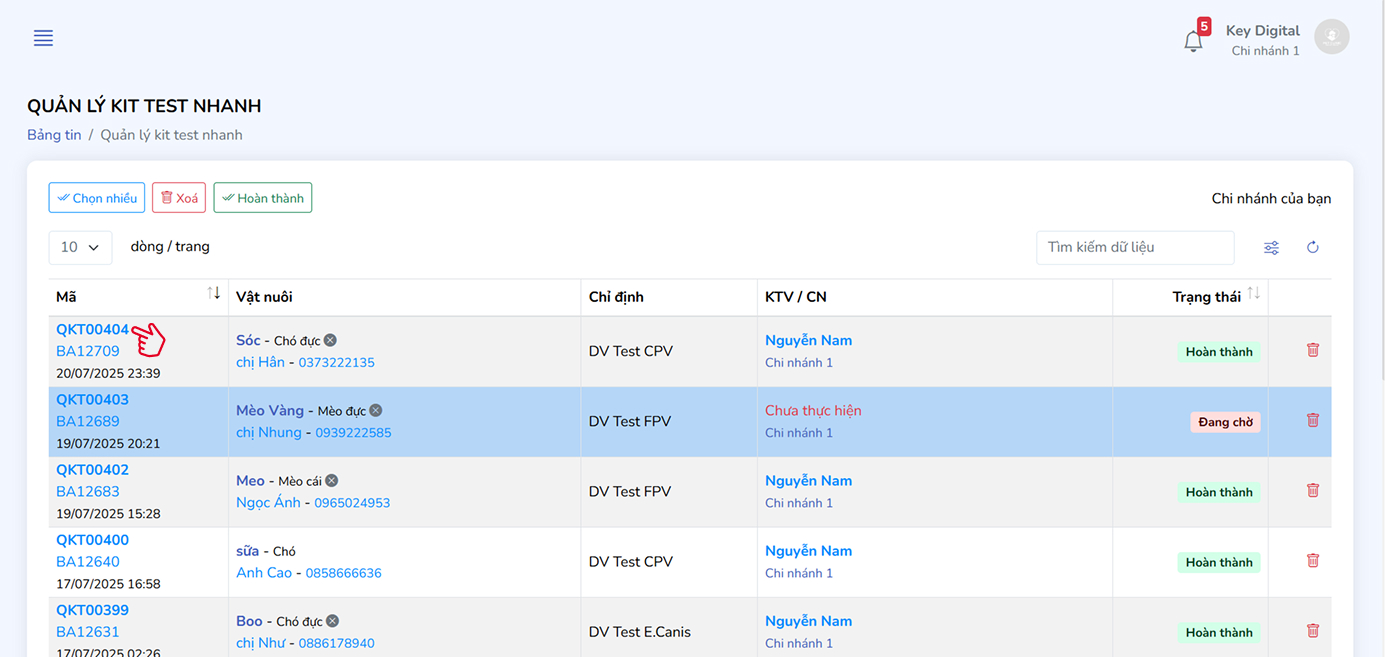Click the user avatar picture
The height and width of the screenshot is (657, 1385).
1331,37
